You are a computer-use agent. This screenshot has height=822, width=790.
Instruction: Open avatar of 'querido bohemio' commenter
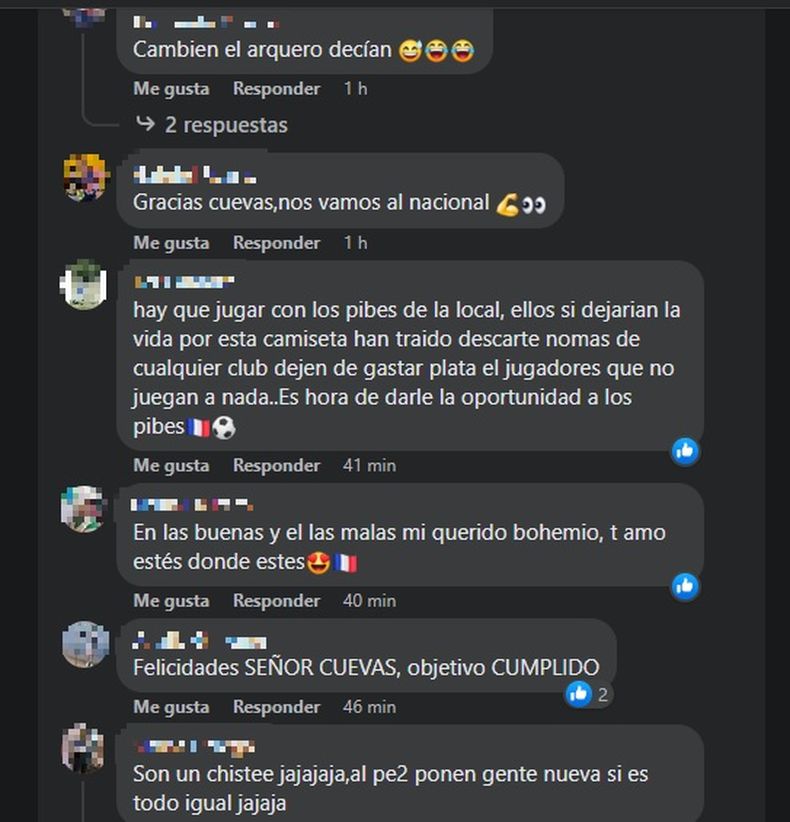[83, 509]
